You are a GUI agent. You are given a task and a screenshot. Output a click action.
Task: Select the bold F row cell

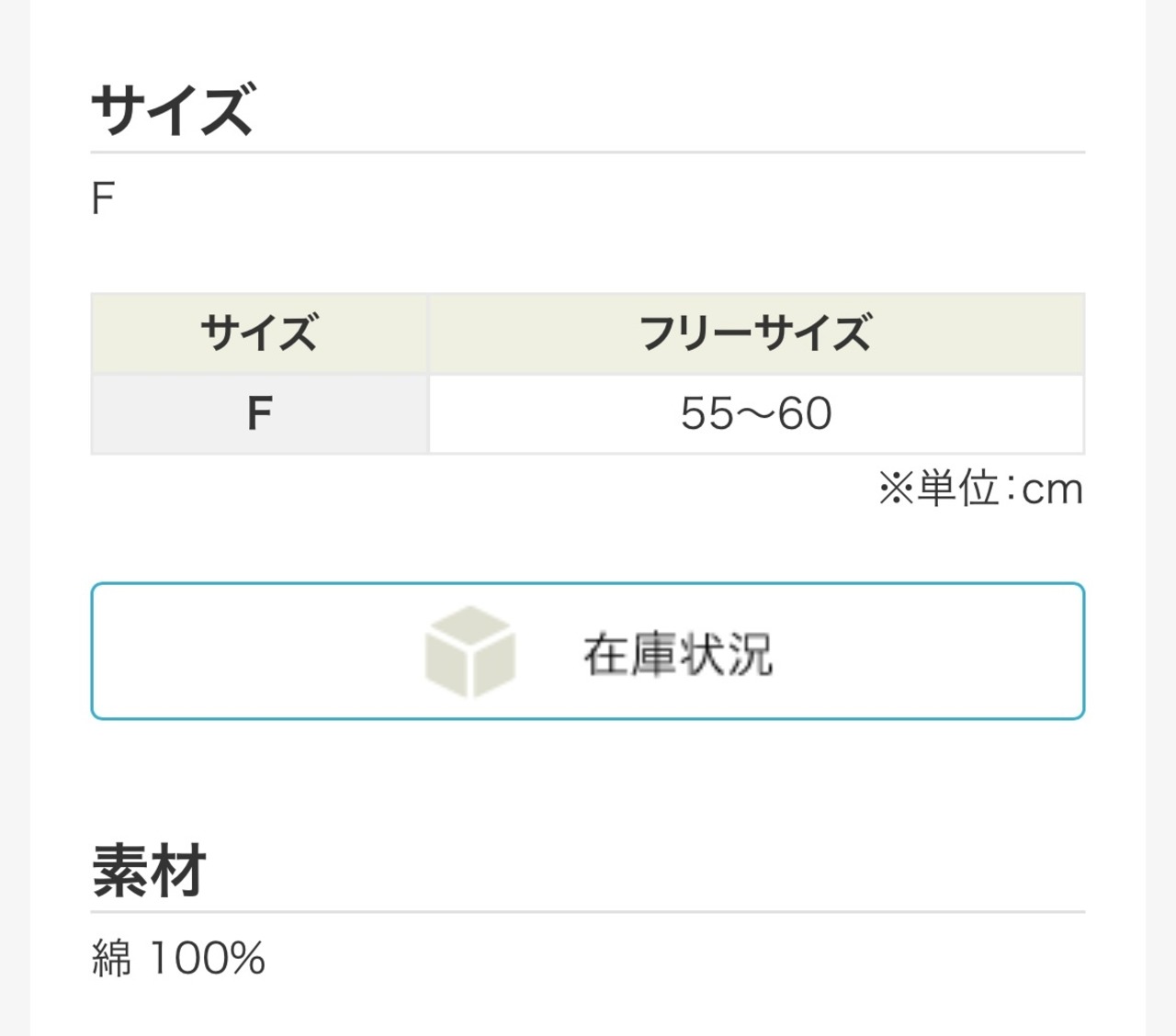point(259,413)
